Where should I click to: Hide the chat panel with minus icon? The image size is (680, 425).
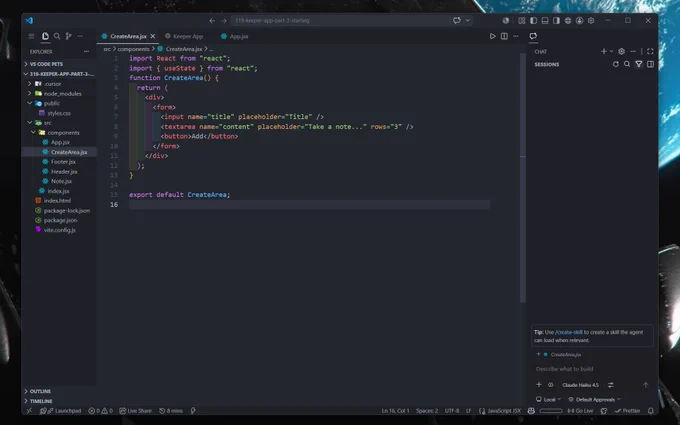click(633, 51)
